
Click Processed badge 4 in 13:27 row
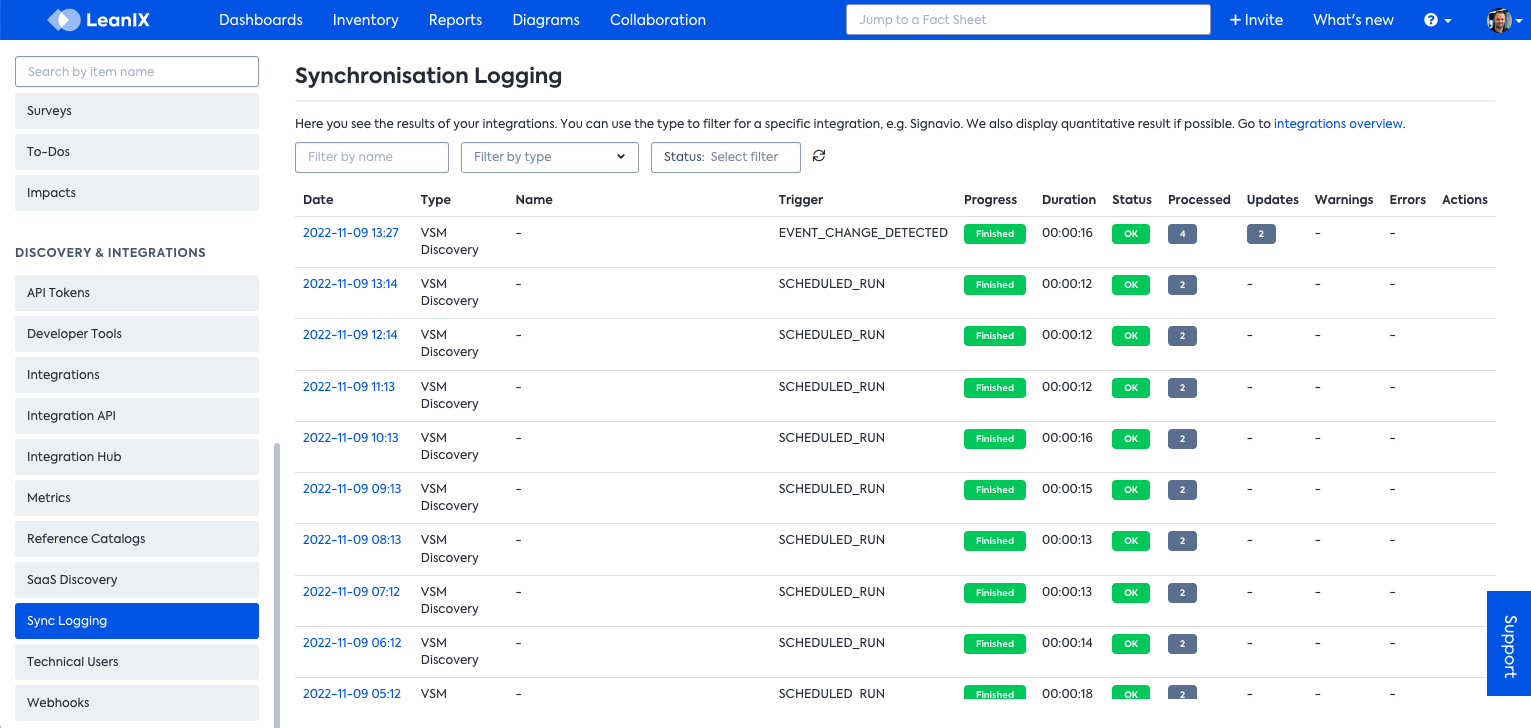coord(1182,234)
